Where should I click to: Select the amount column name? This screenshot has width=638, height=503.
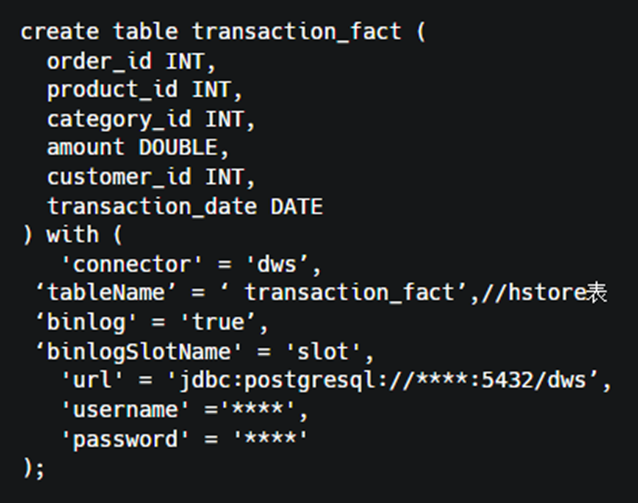click(86, 148)
